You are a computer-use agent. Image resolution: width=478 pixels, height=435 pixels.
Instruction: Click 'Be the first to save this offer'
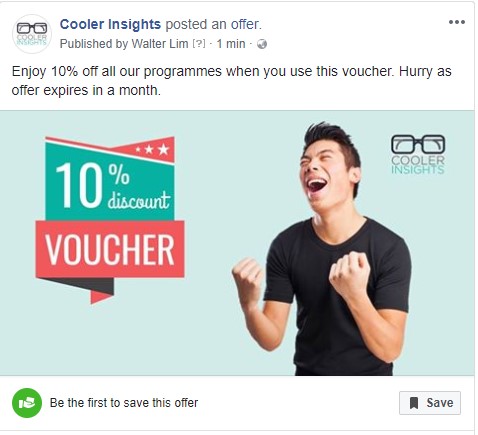click(x=124, y=403)
